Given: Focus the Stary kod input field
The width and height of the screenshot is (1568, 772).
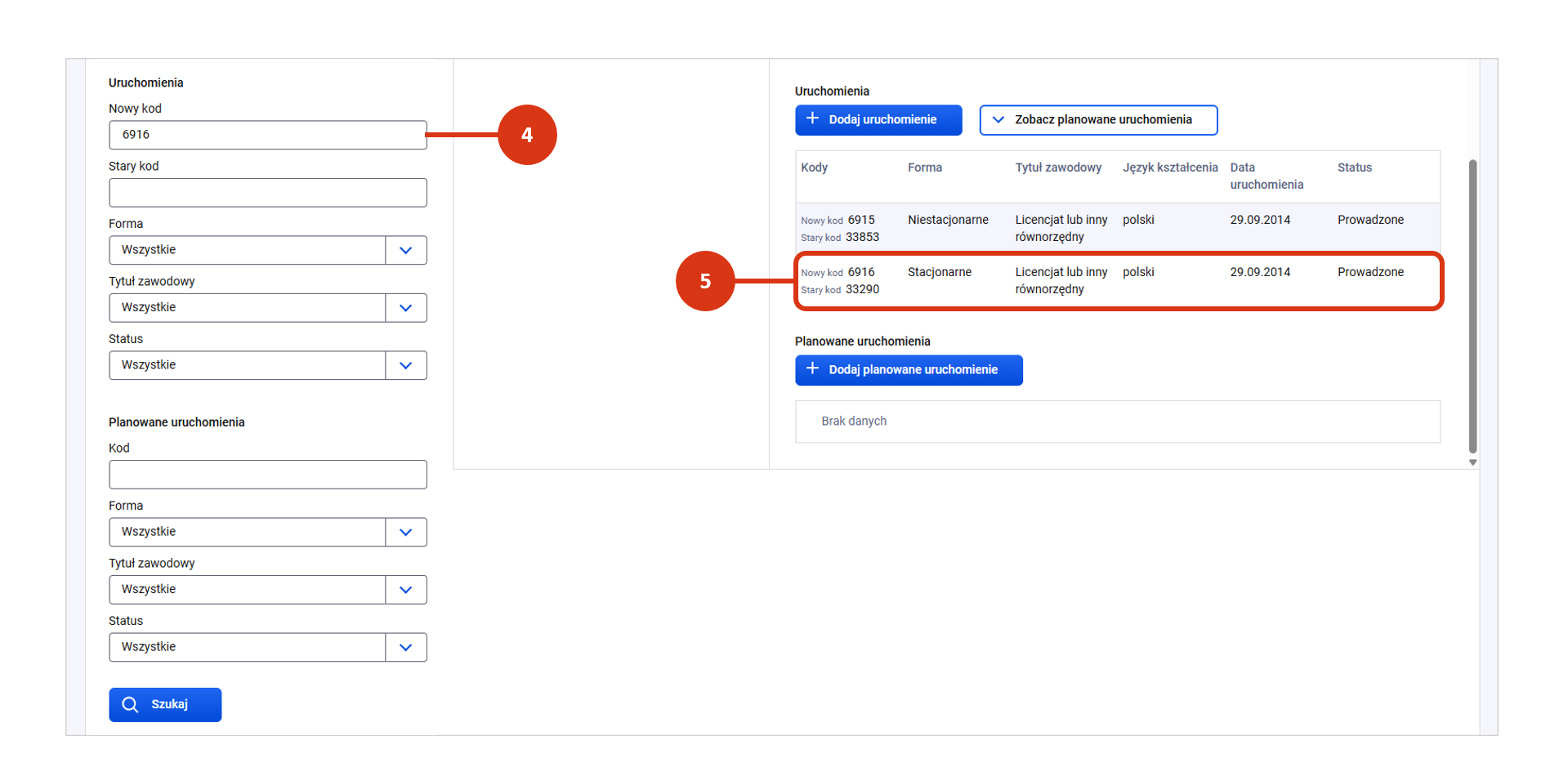Looking at the screenshot, I should click(267, 193).
